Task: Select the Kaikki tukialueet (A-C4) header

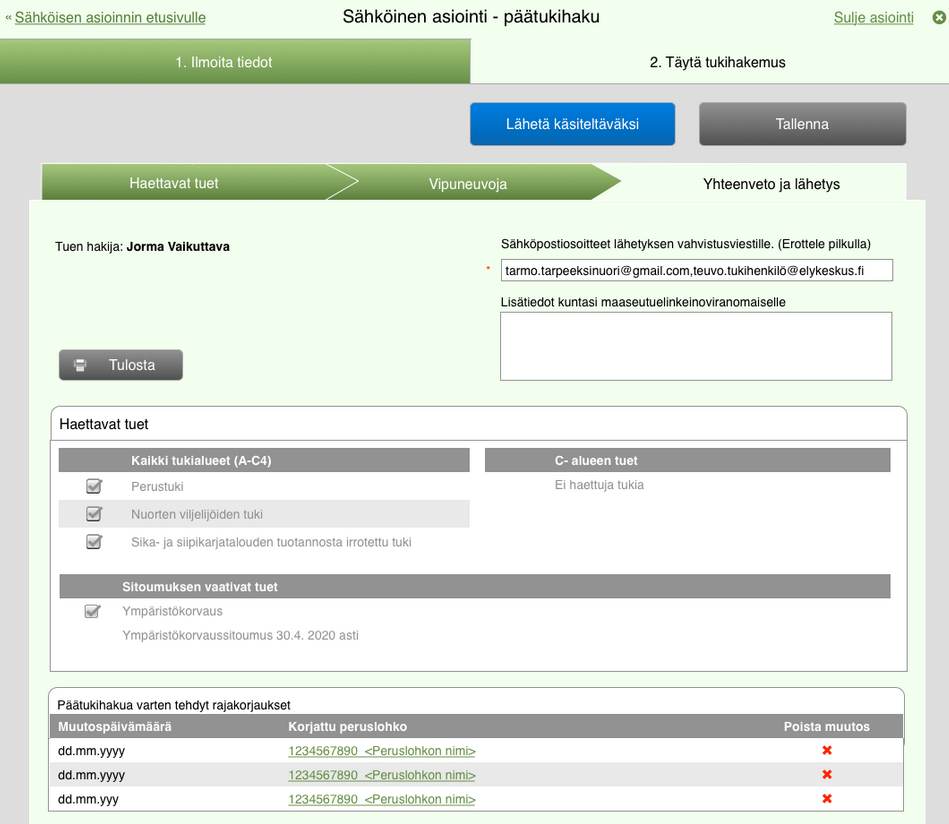Action: click(264, 460)
